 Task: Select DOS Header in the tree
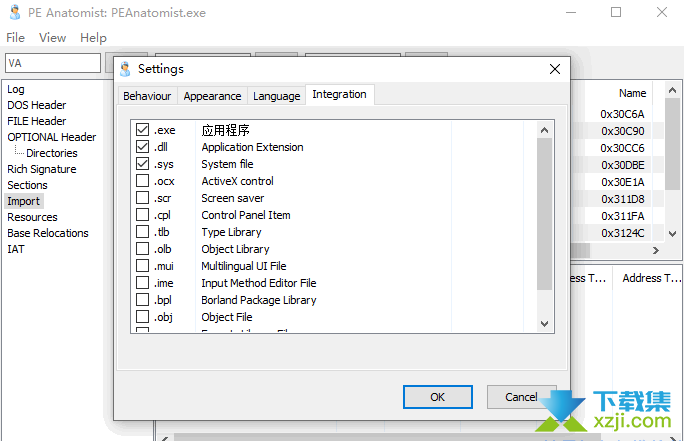[37, 105]
